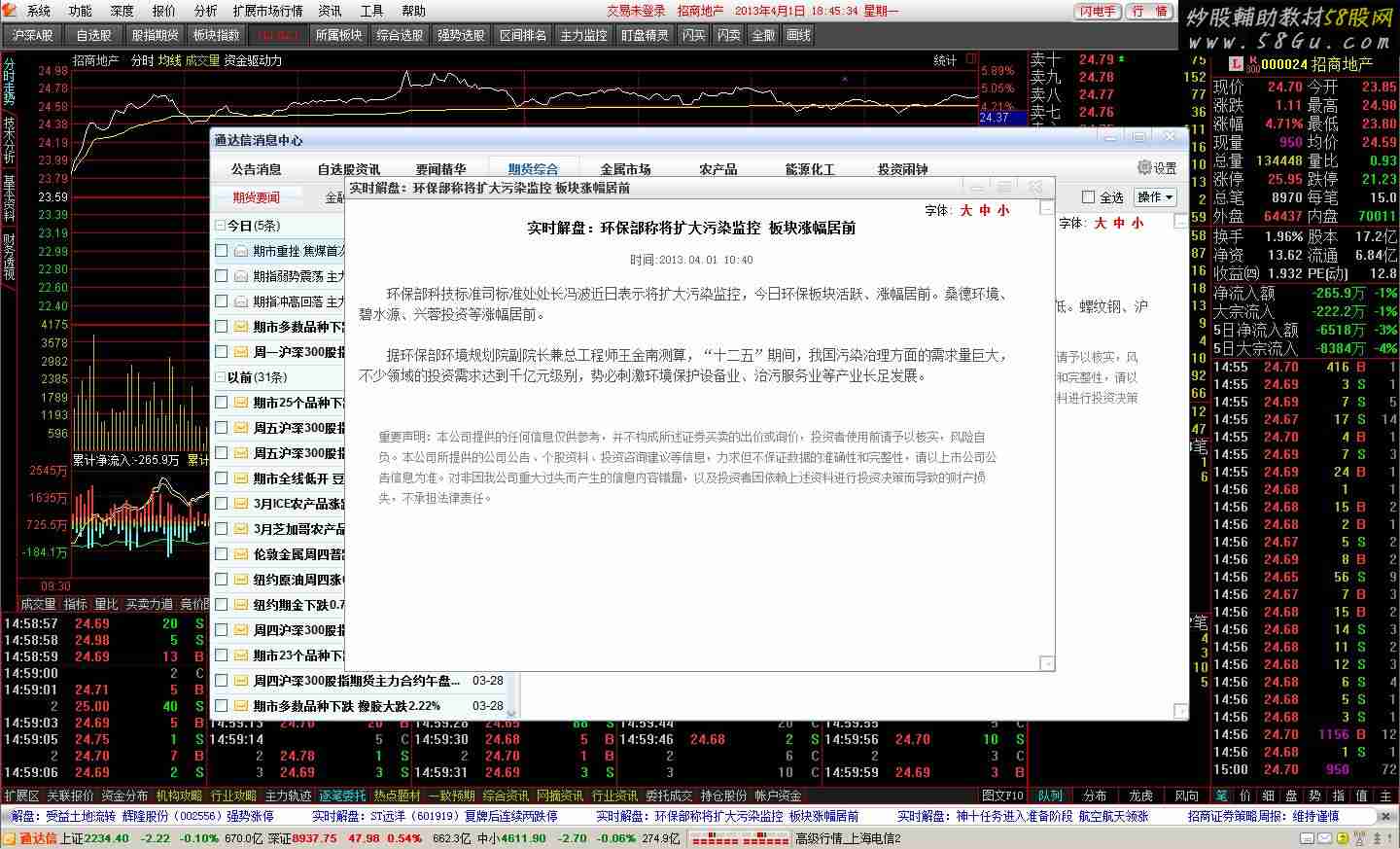The height and width of the screenshot is (849, 1400).
Task: Switch to the 金属市场 tab
Action: coord(625,169)
